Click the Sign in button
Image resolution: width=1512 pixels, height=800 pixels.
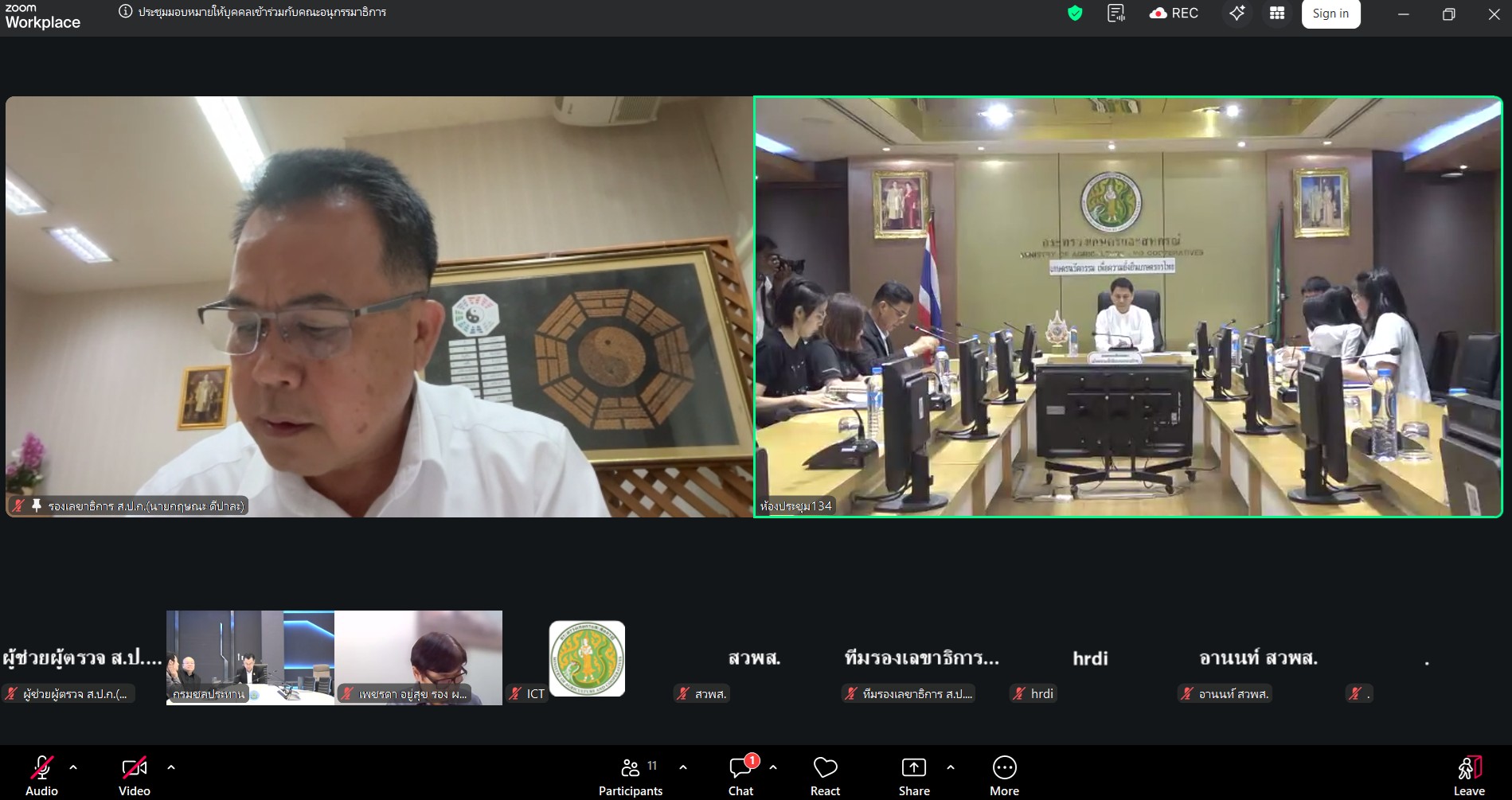[x=1330, y=14]
